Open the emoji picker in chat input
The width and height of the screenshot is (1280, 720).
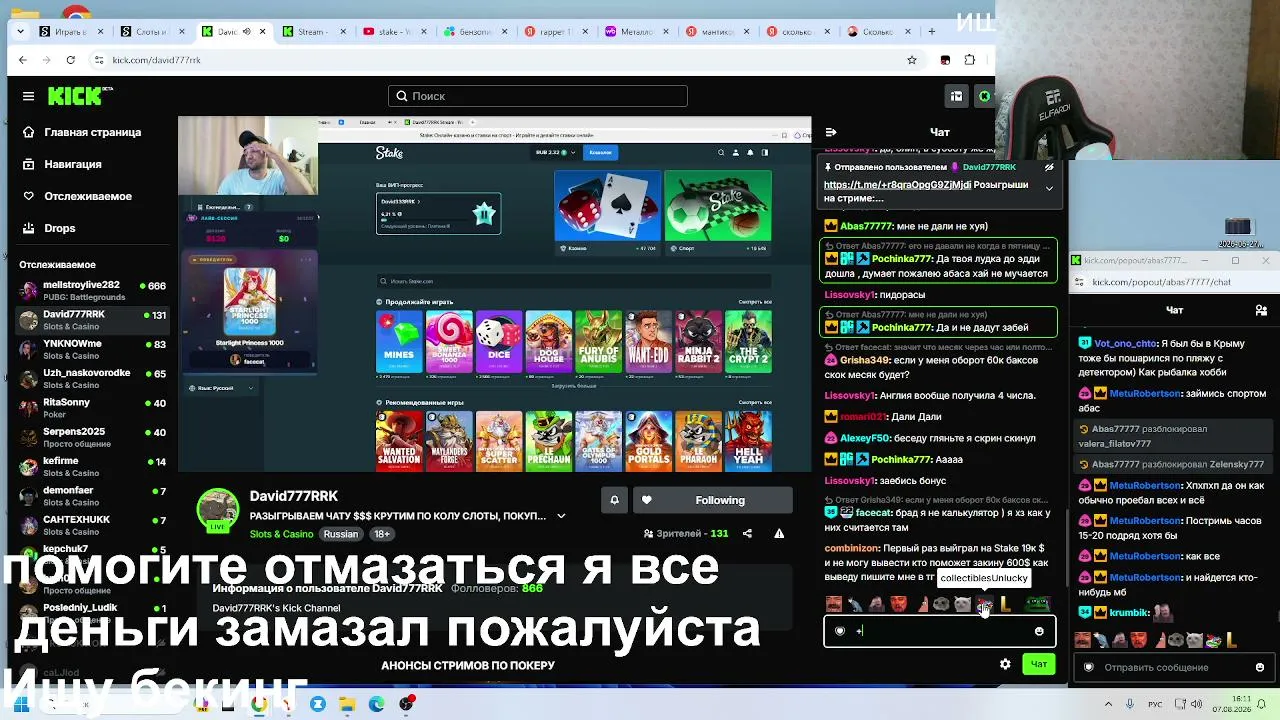click(1039, 631)
